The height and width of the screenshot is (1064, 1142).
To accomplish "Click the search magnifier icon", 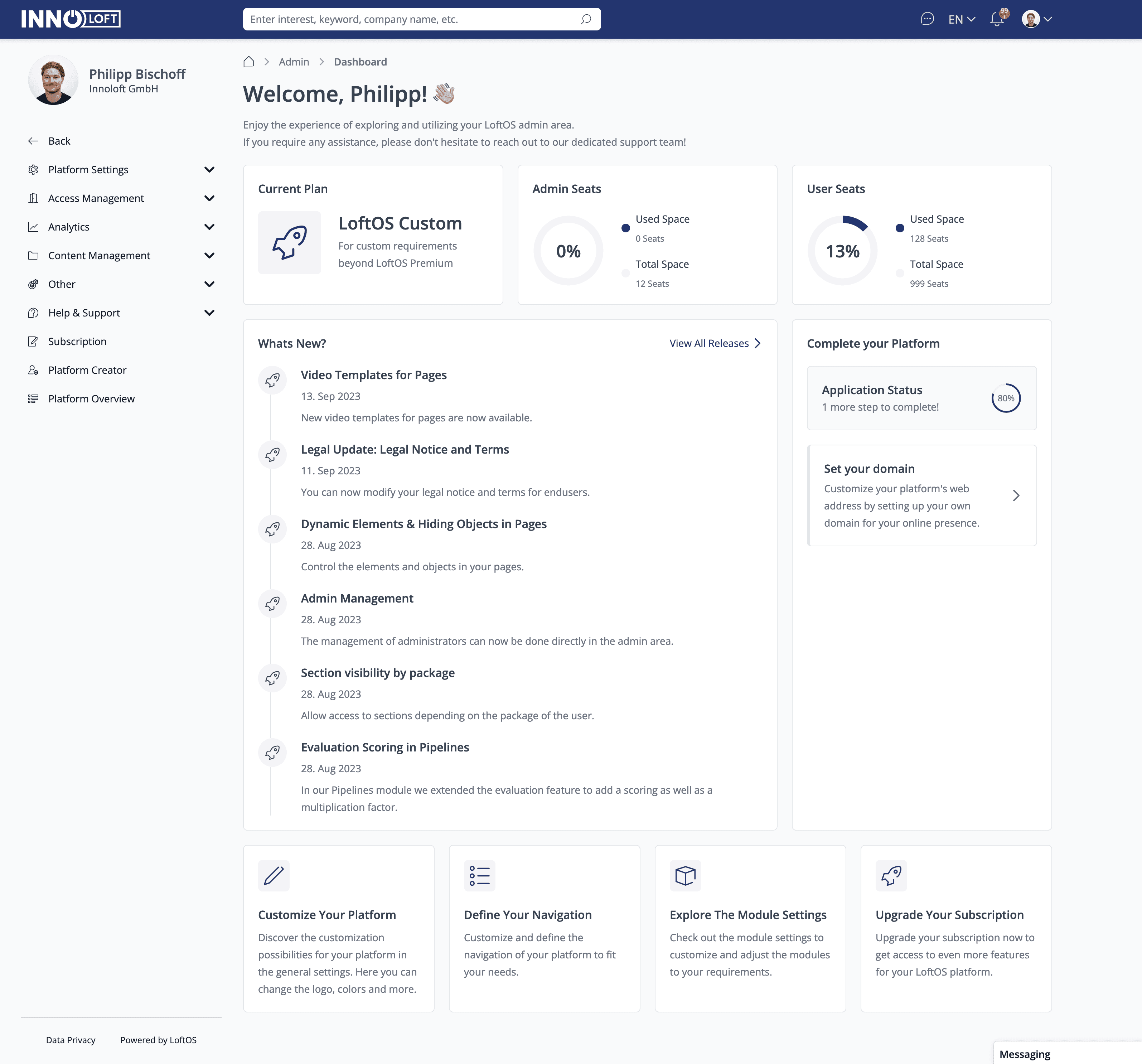I will (x=585, y=19).
